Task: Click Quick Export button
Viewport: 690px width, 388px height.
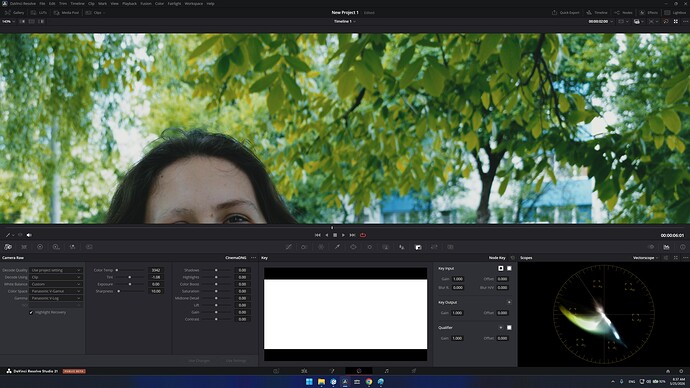Action: 566,13
